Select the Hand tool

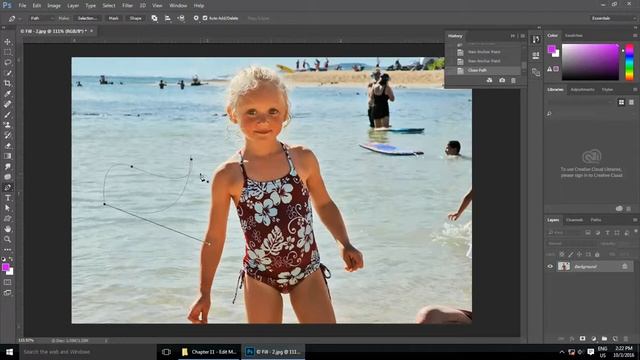7,229
